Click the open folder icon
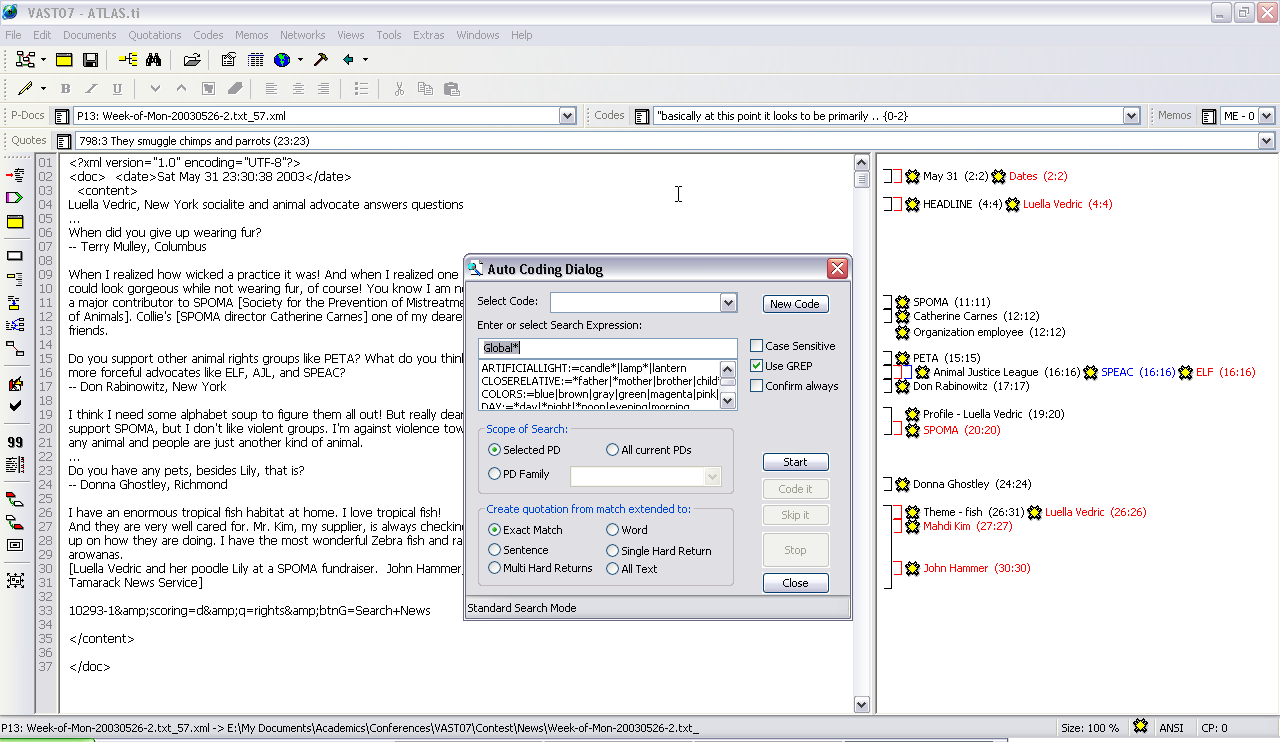 192,60
